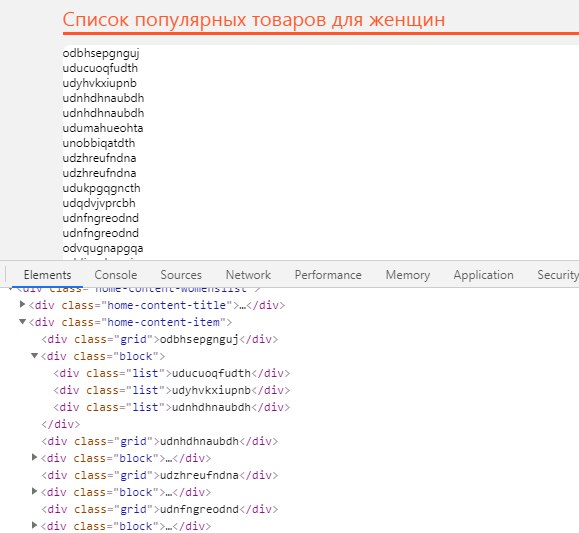This screenshot has width=579, height=533.
Task: Open the Application tab
Action: (x=483, y=275)
